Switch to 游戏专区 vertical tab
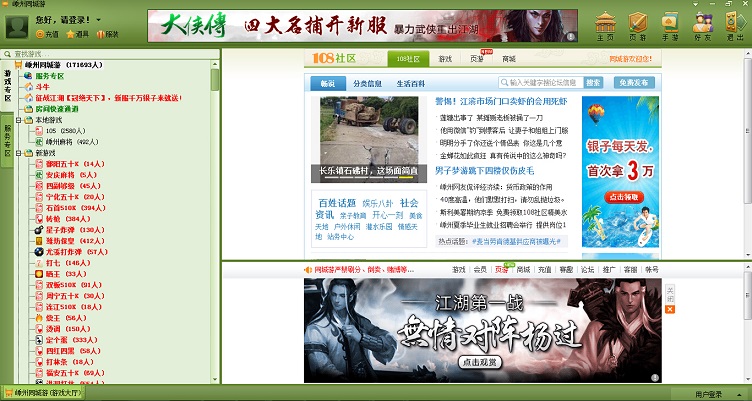Viewport: 752px width, 401px height. (7, 85)
